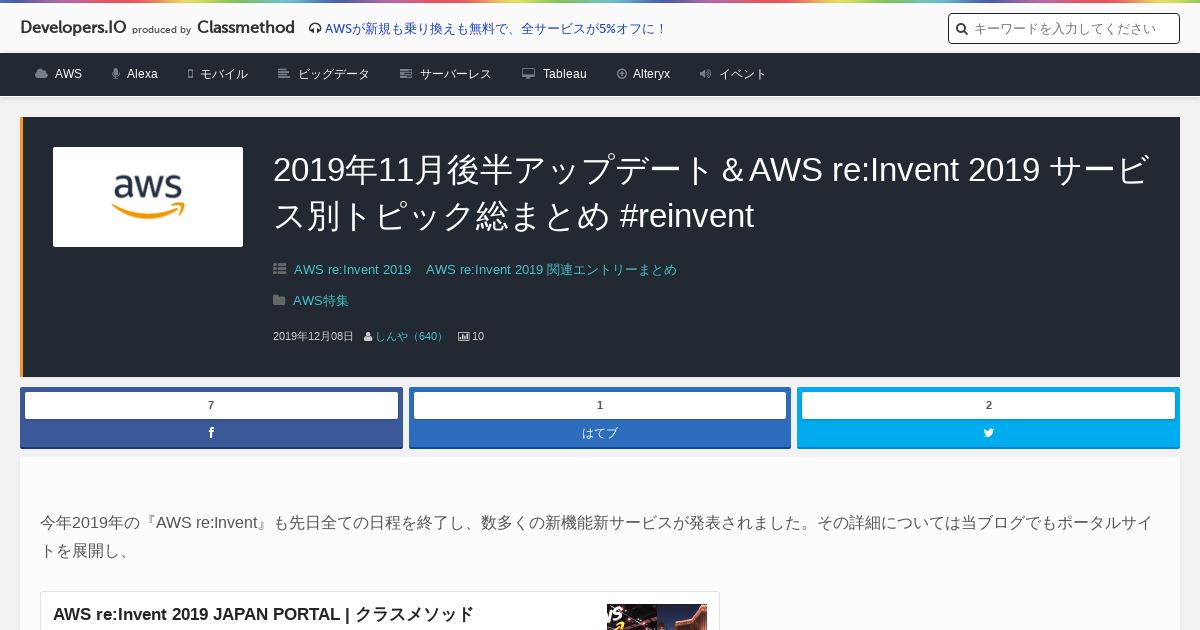
Task: Click the Developers.IO site logo
Action: click(73, 27)
